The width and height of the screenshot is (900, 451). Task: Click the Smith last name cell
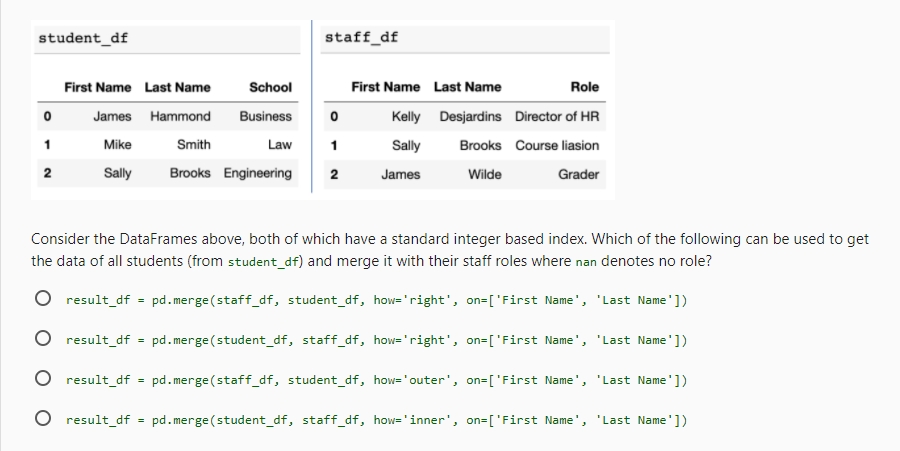[193, 145]
